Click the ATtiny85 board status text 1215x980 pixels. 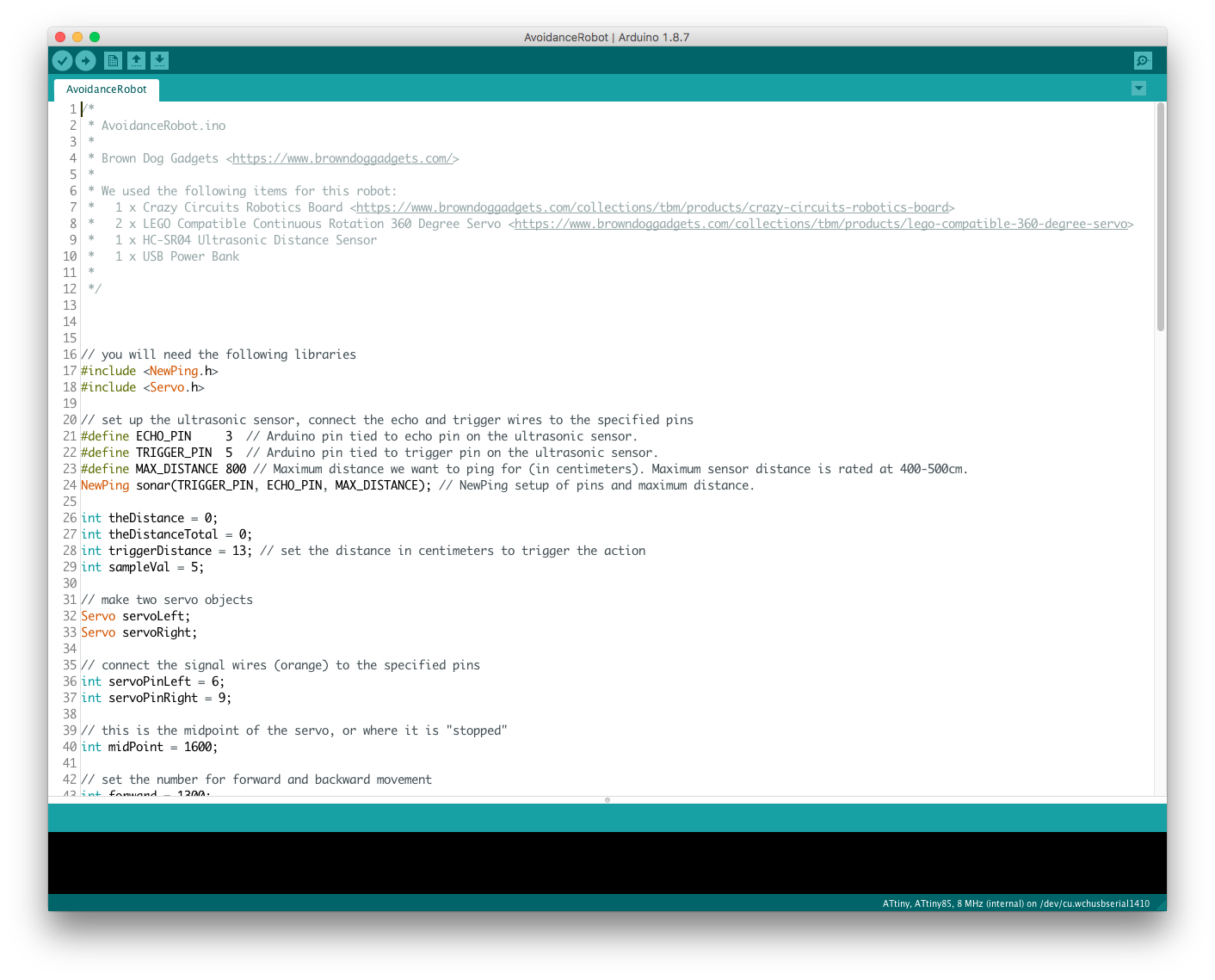coord(1015,903)
